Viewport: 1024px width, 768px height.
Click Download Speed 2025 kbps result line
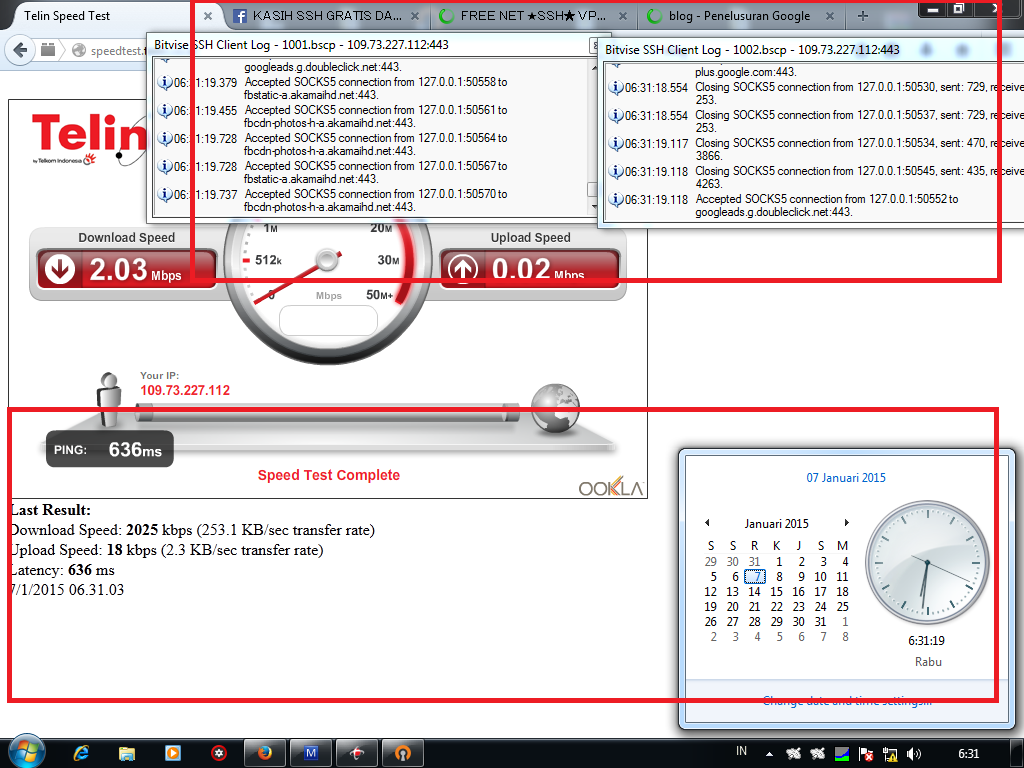point(193,530)
